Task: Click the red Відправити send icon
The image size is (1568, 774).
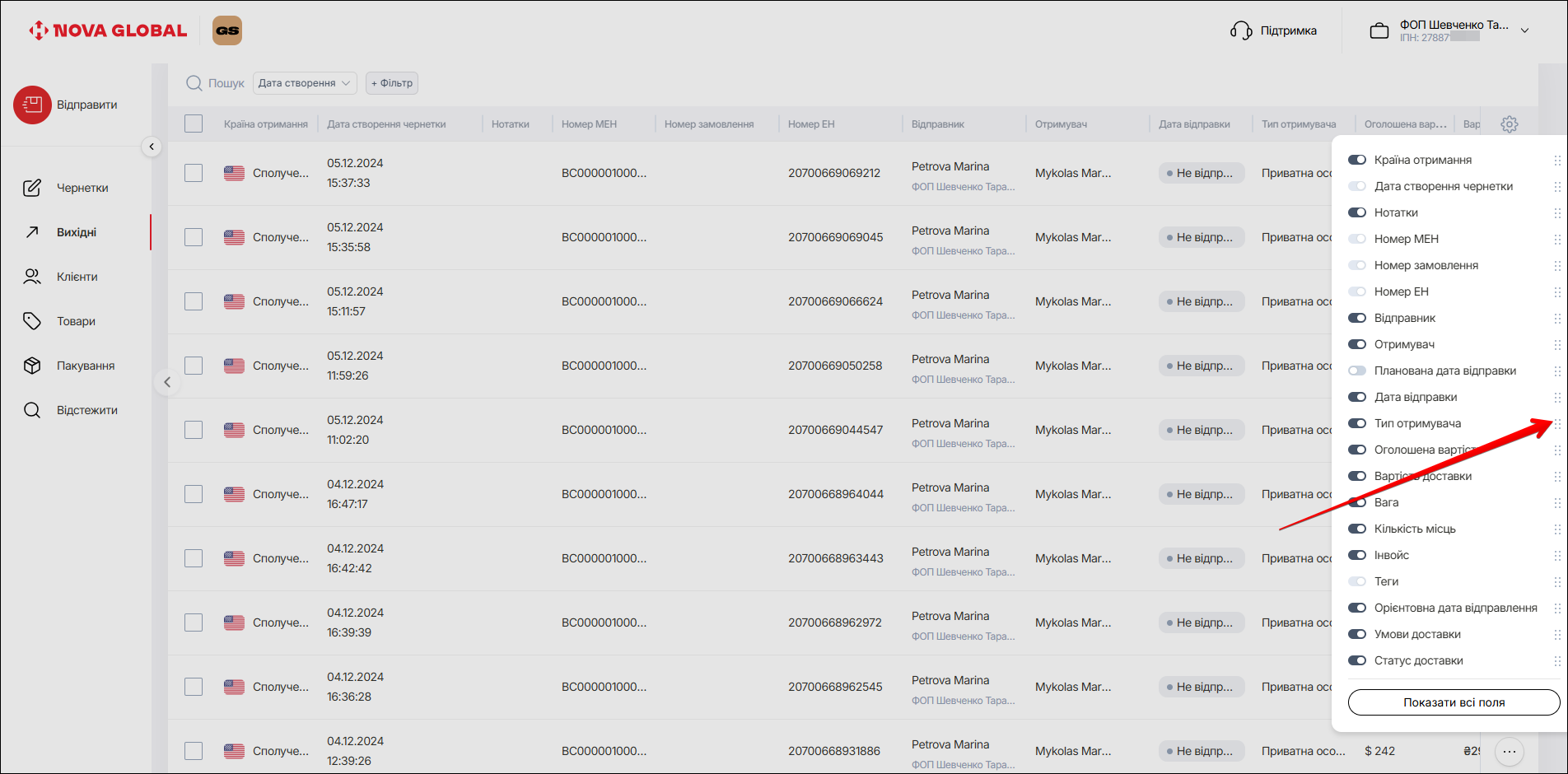Action: (32, 105)
